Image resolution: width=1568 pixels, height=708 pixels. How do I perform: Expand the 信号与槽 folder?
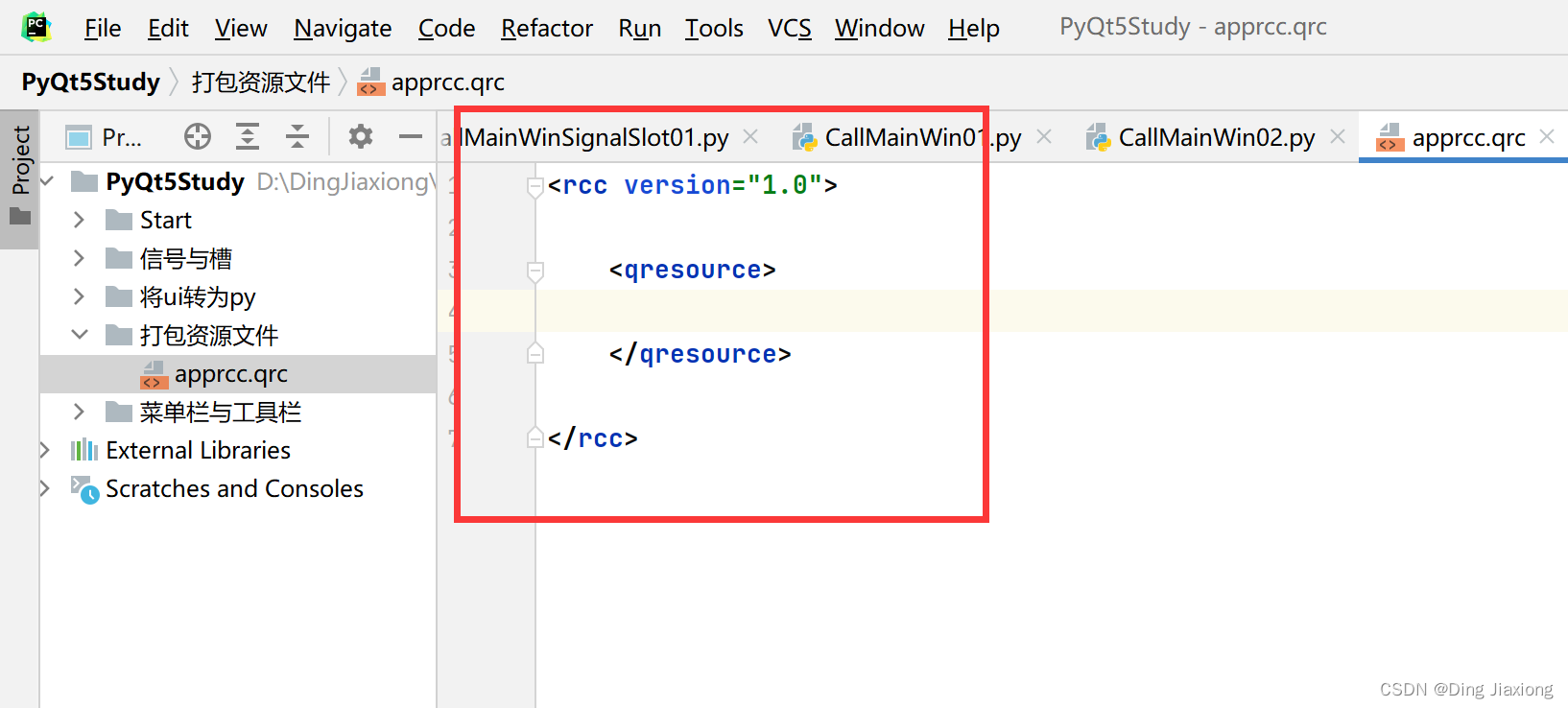(x=80, y=258)
